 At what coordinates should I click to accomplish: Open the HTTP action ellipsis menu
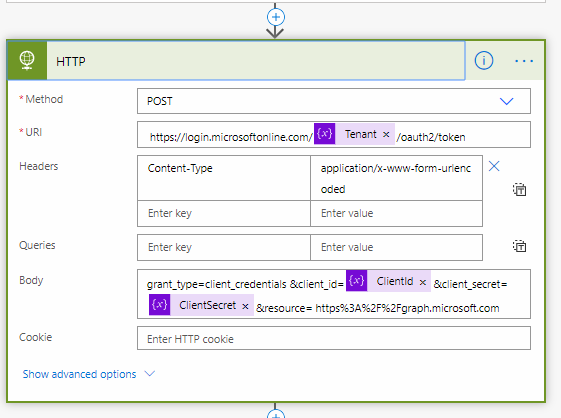tap(524, 61)
